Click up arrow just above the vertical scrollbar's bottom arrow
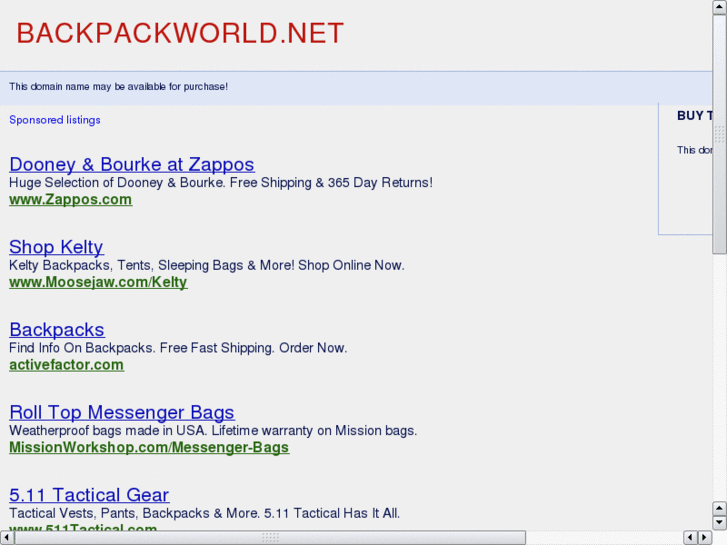 pyautogui.click(x=720, y=508)
